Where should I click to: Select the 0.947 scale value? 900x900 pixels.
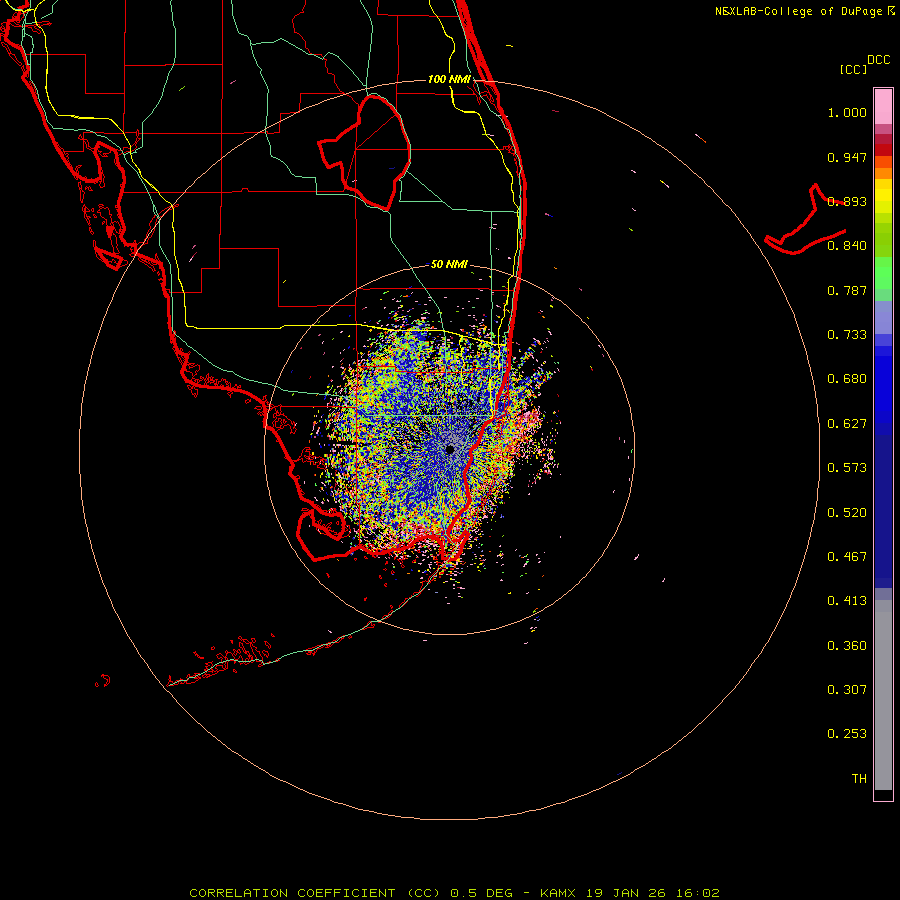[847, 157]
